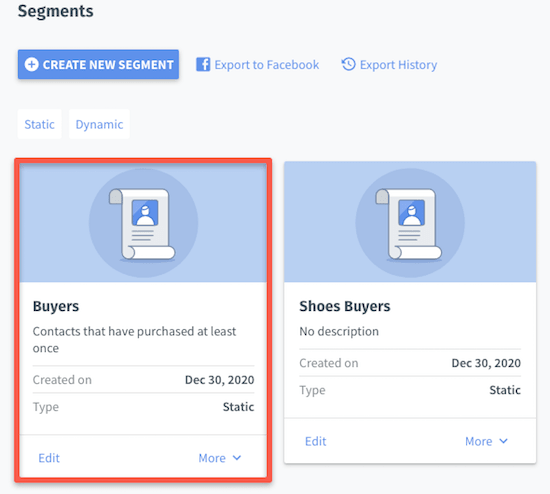Image resolution: width=550 pixels, height=494 pixels.
Task: Click the Export History clock icon
Action: pos(348,64)
